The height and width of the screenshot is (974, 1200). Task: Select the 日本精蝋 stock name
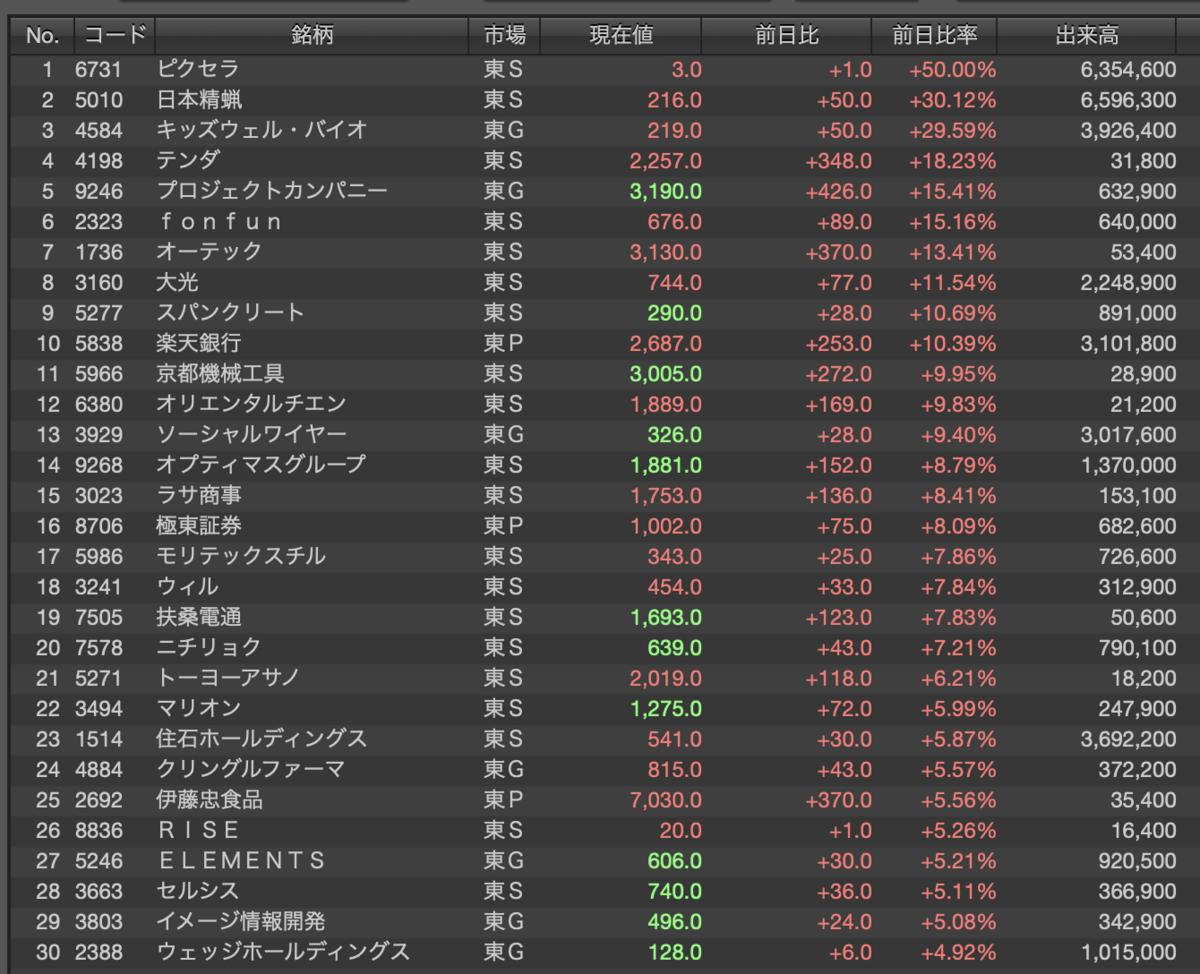pyautogui.click(x=199, y=100)
